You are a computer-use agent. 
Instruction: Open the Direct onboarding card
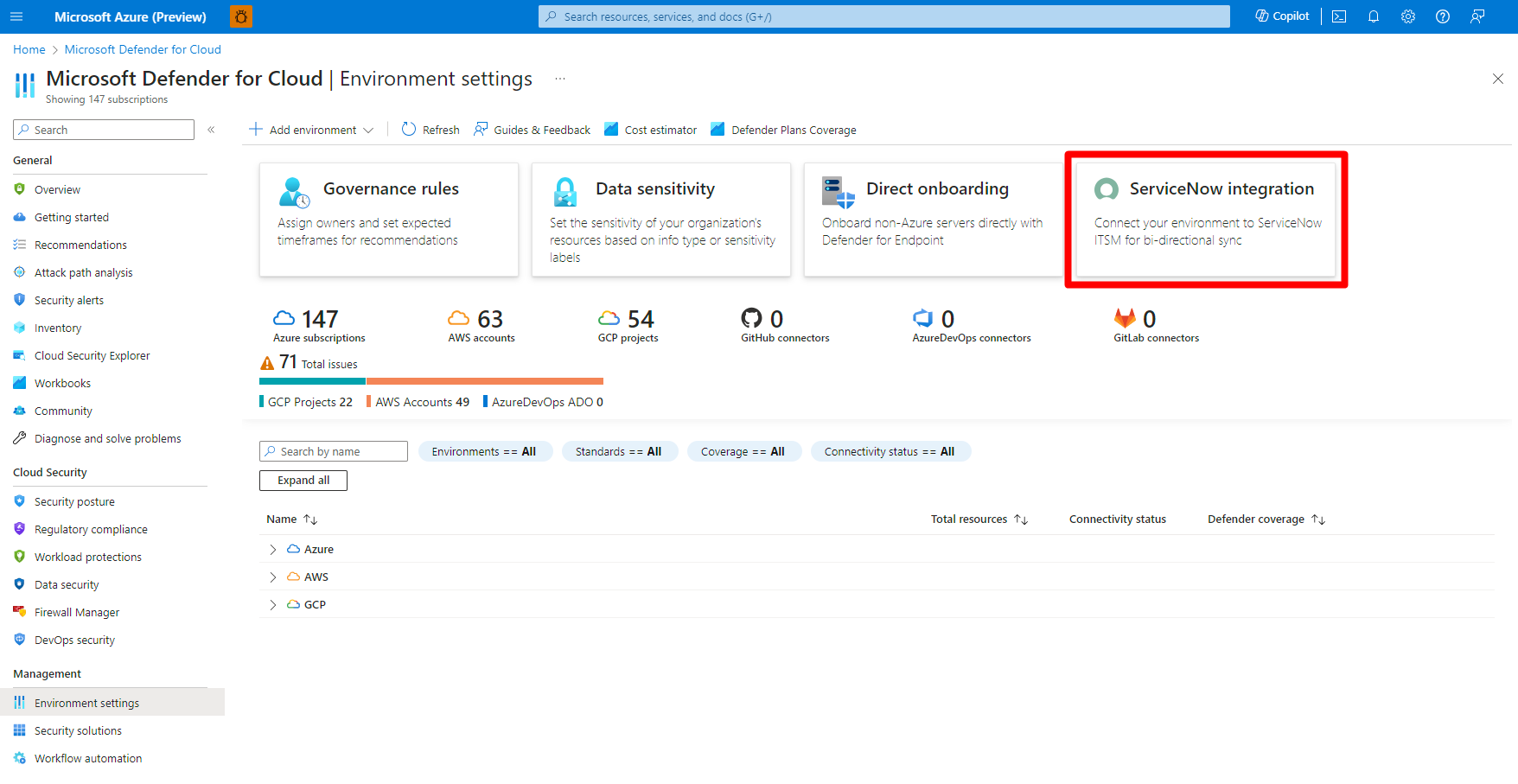pyautogui.click(x=934, y=220)
